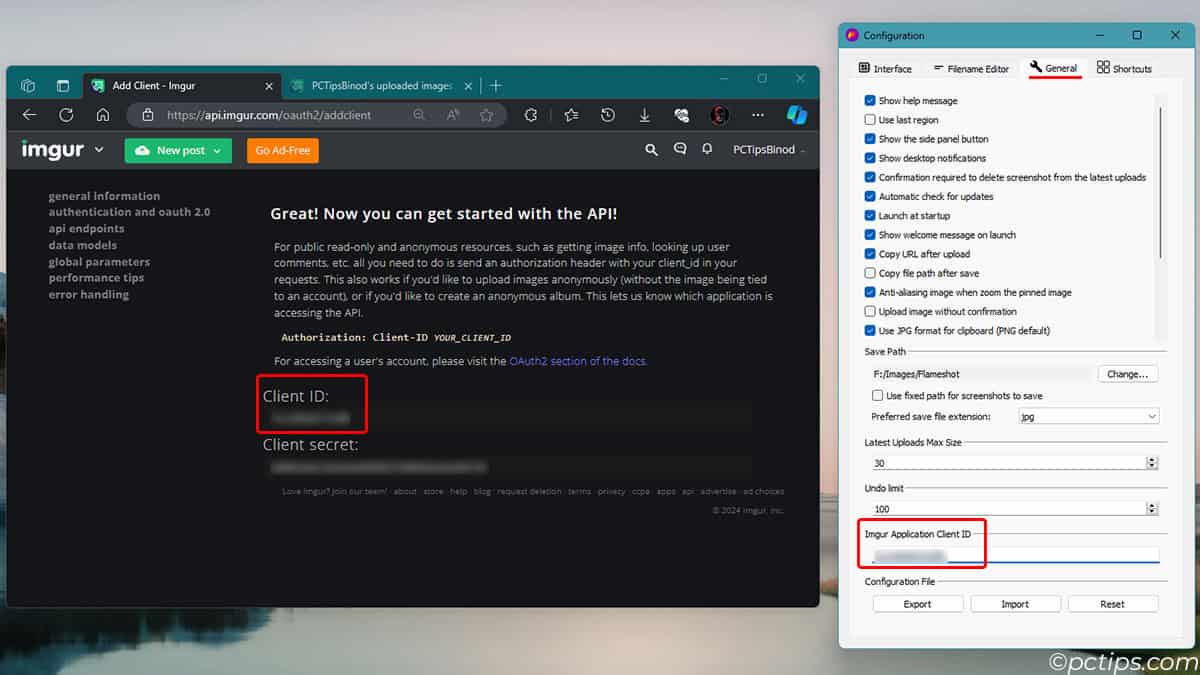The image size is (1200, 675).
Task: Switch to the Shortcuts tab in Configuration
Action: pyautogui.click(x=1123, y=67)
